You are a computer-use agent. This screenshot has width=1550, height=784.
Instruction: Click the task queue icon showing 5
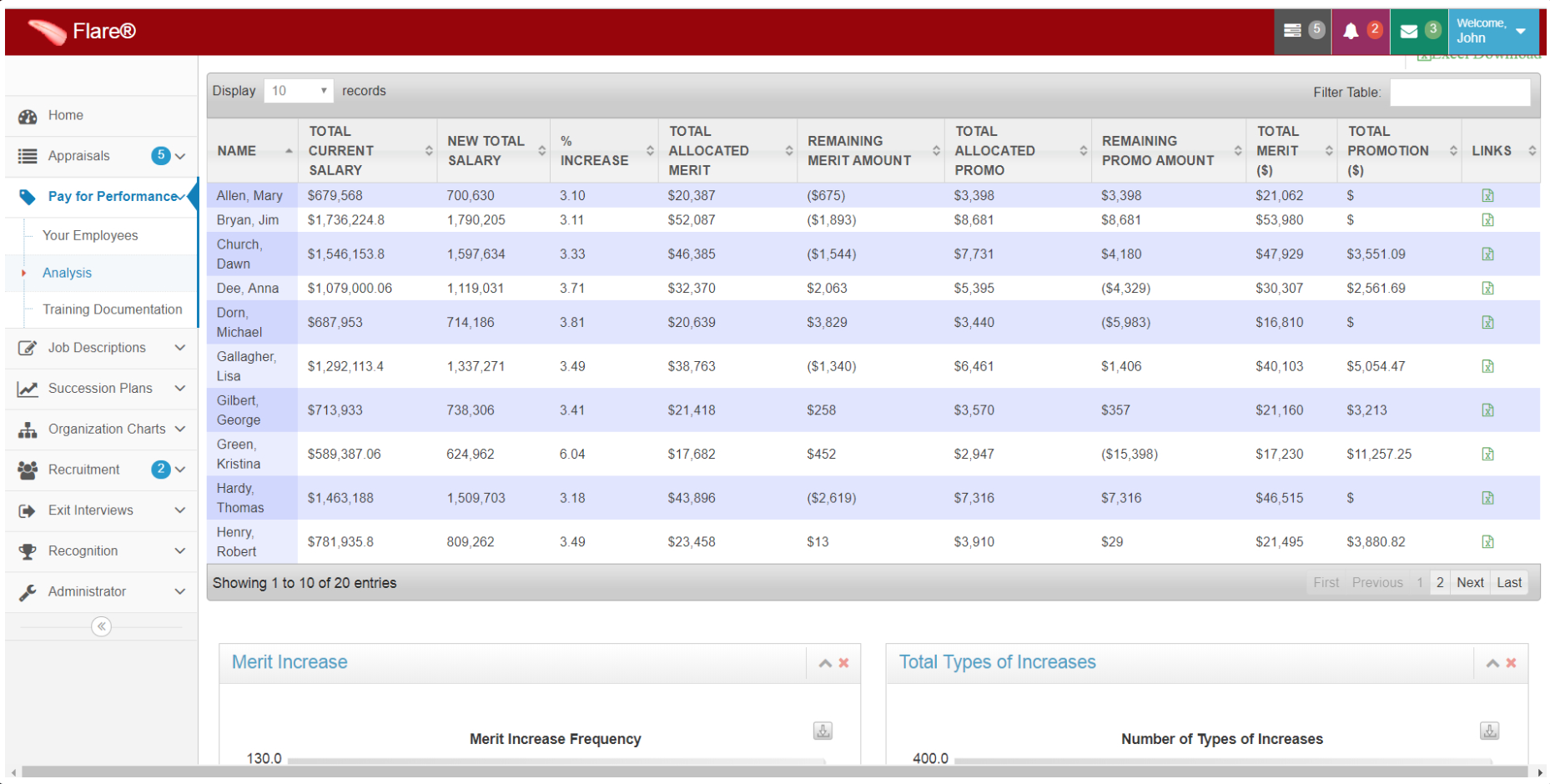1299,31
